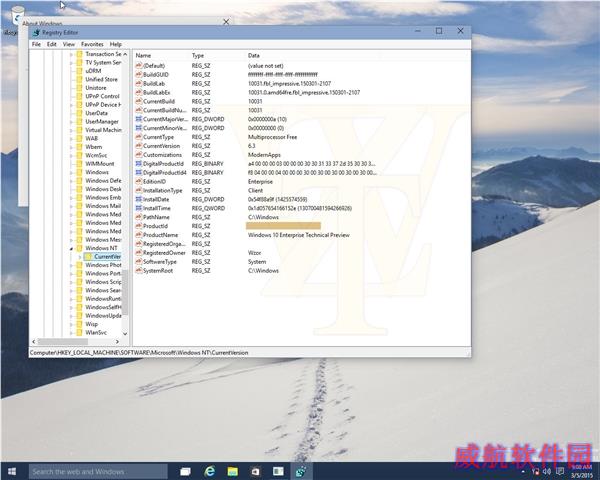Select the ProductName value icon
The image size is (600, 480).
(x=139, y=235)
